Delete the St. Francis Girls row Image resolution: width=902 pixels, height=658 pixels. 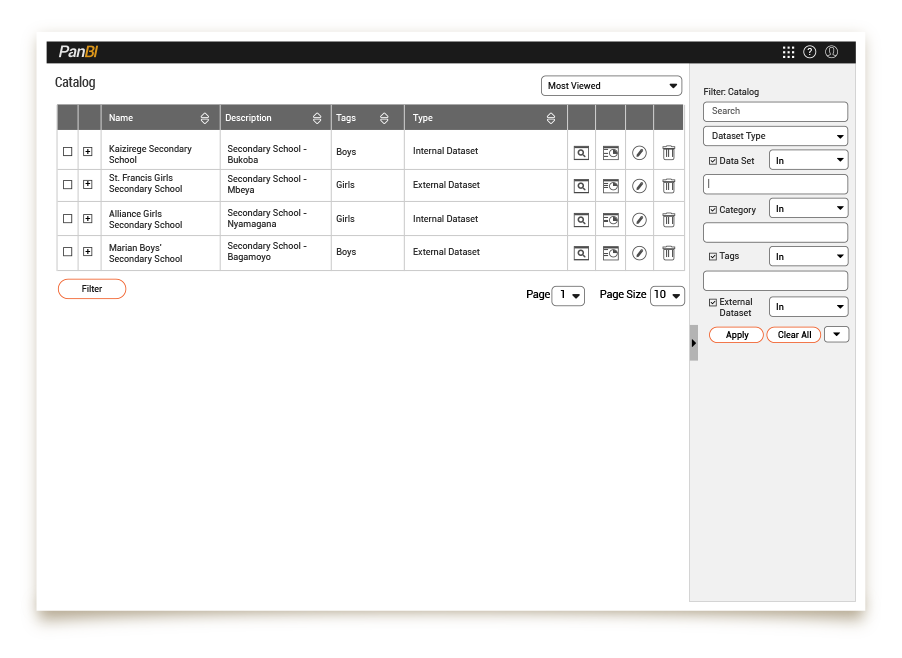coord(668,186)
